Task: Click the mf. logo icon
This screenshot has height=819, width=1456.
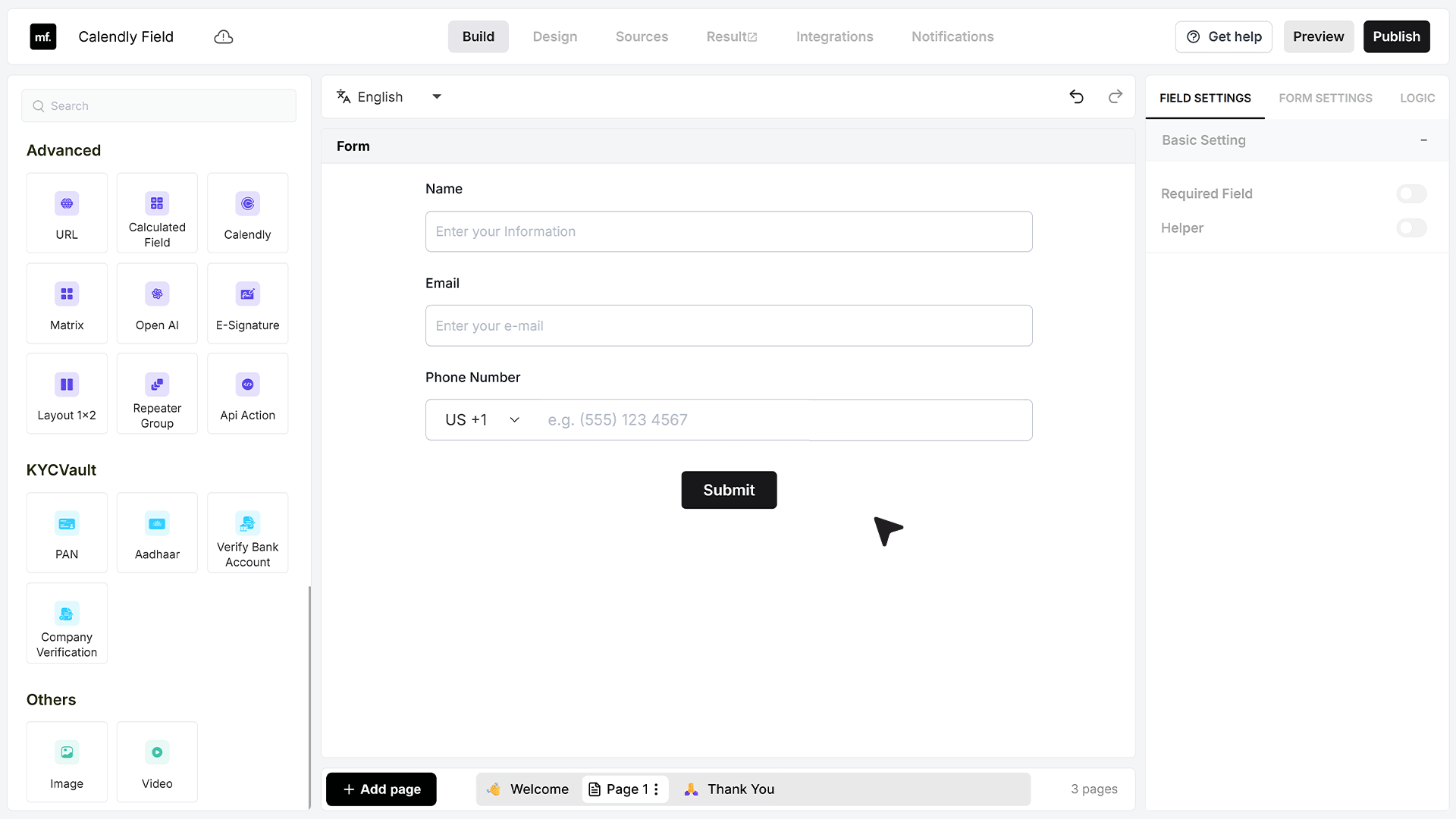Action: (x=43, y=36)
